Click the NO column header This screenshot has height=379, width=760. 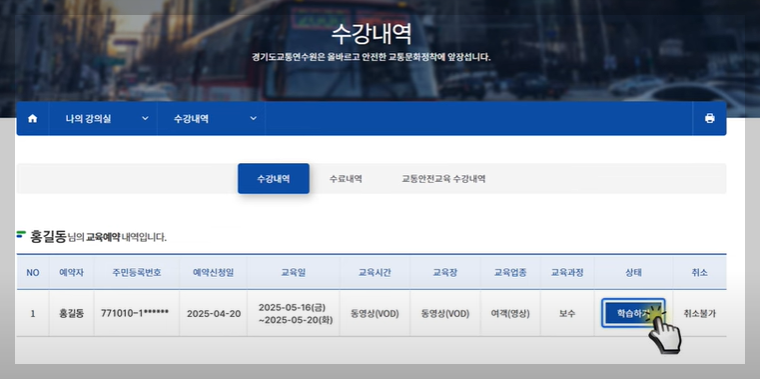tap(32, 272)
